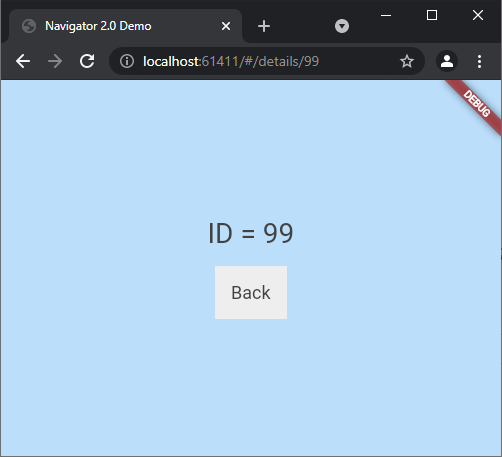Screen dimensions: 502x457
Task: Click the browser forward arrow
Action: [x=55, y=61]
